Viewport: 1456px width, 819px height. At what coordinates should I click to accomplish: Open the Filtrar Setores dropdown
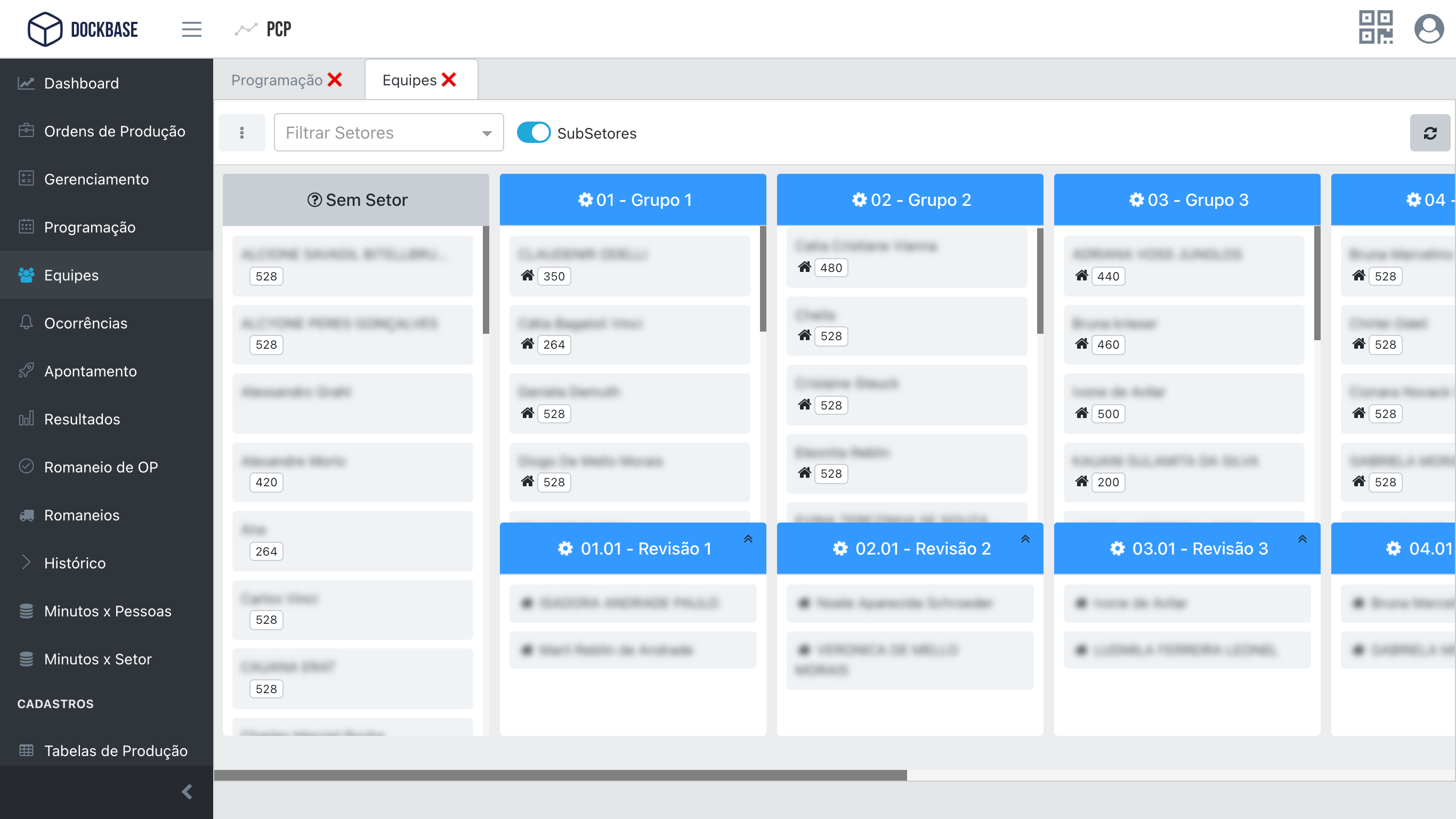coord(389,133)
